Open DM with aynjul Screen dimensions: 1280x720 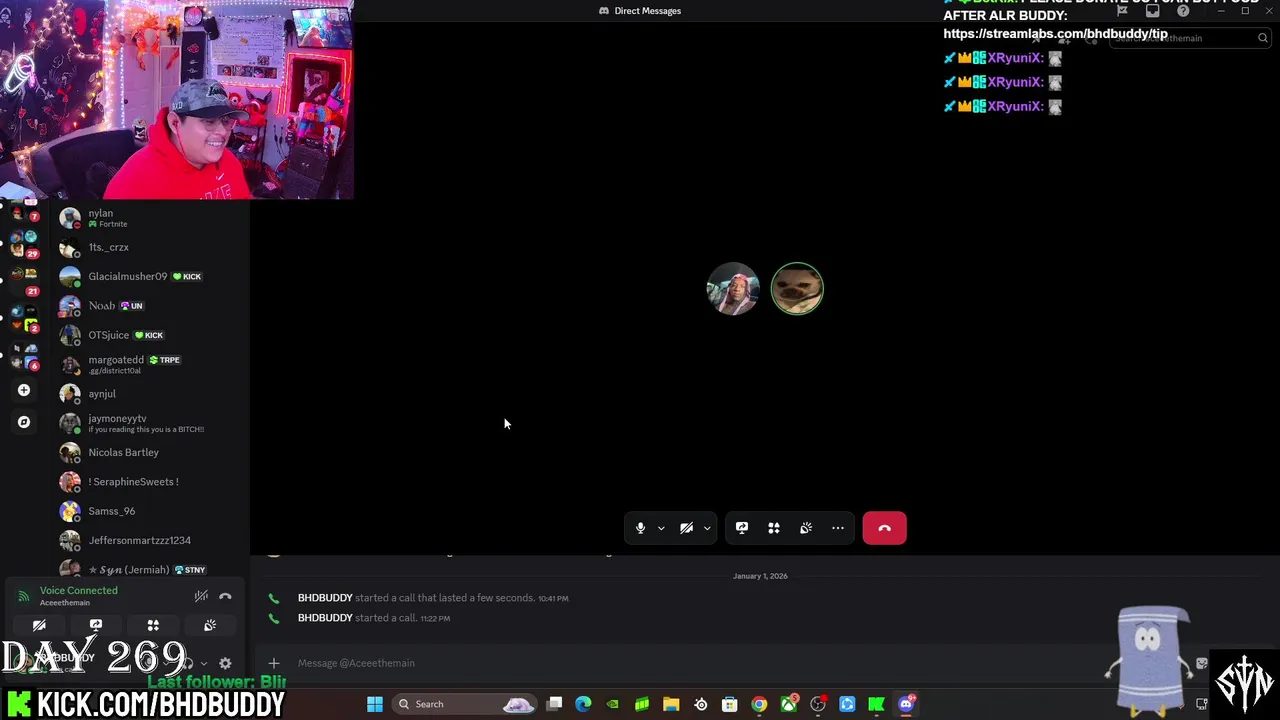(x=150, y=394)
